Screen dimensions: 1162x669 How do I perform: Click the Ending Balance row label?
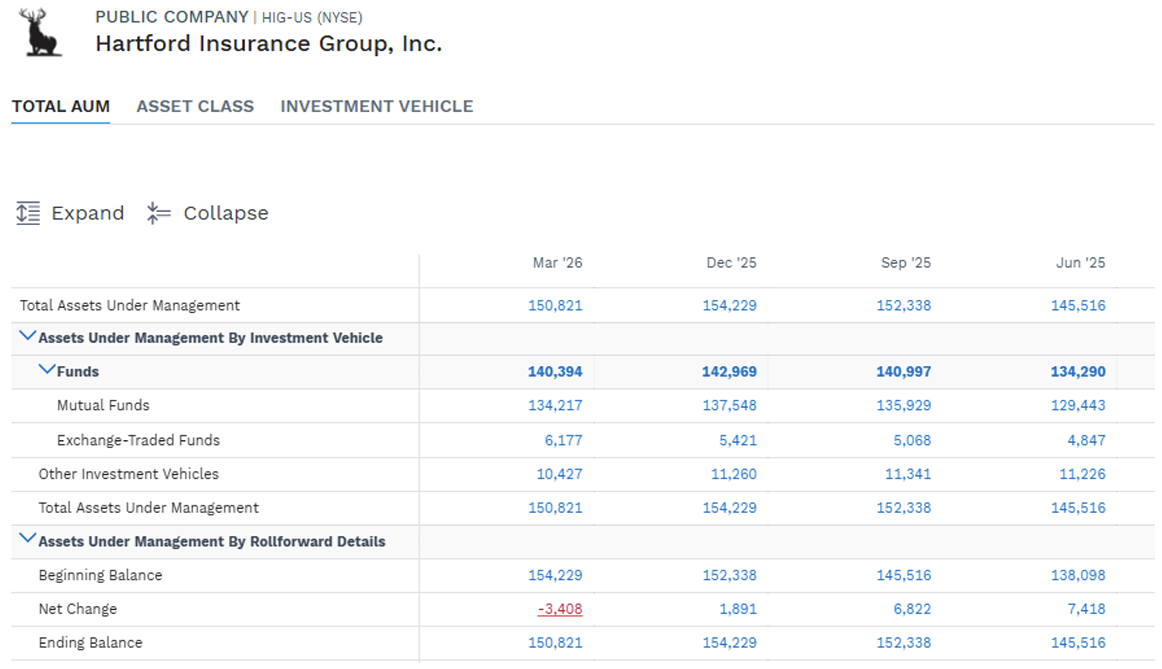(x=90, y=643)
